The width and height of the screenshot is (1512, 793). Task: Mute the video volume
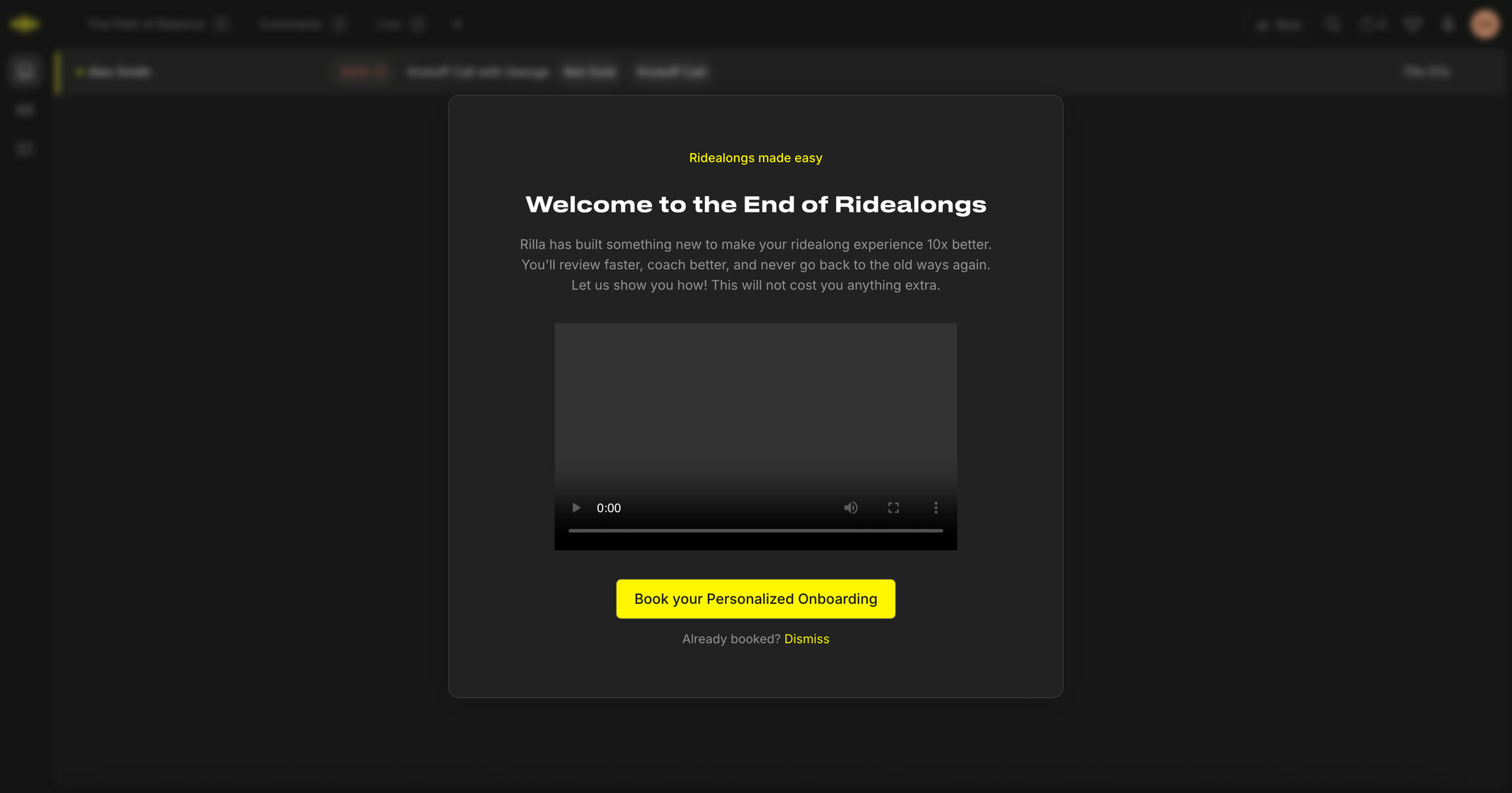(x=851, y=508)
